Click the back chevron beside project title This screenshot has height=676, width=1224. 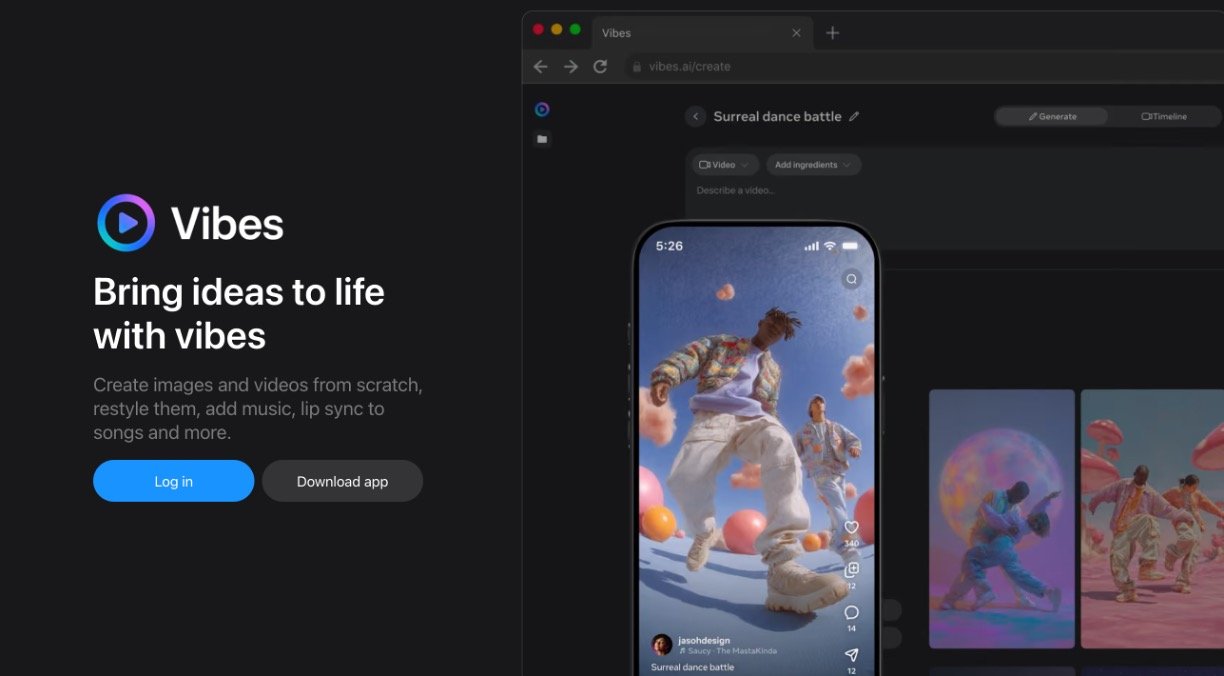pos(696,117)
